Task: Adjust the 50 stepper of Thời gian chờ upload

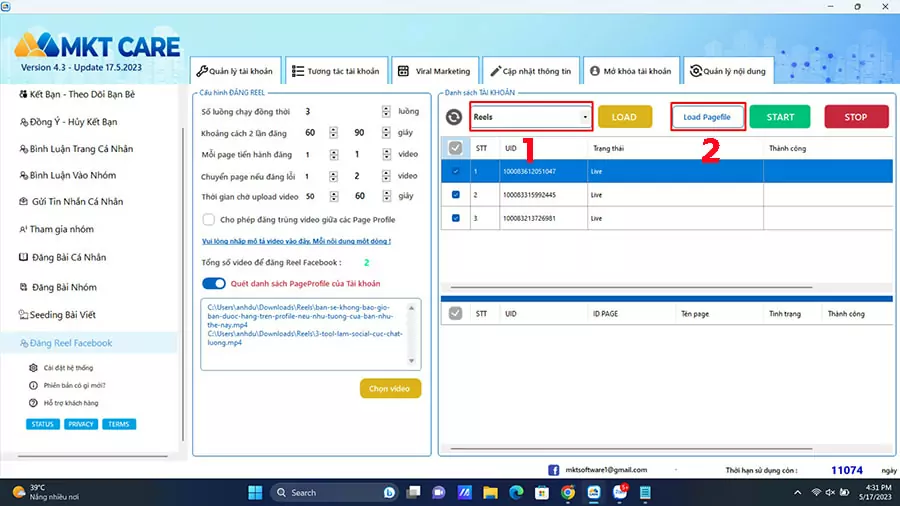Action: coord(333,196)
